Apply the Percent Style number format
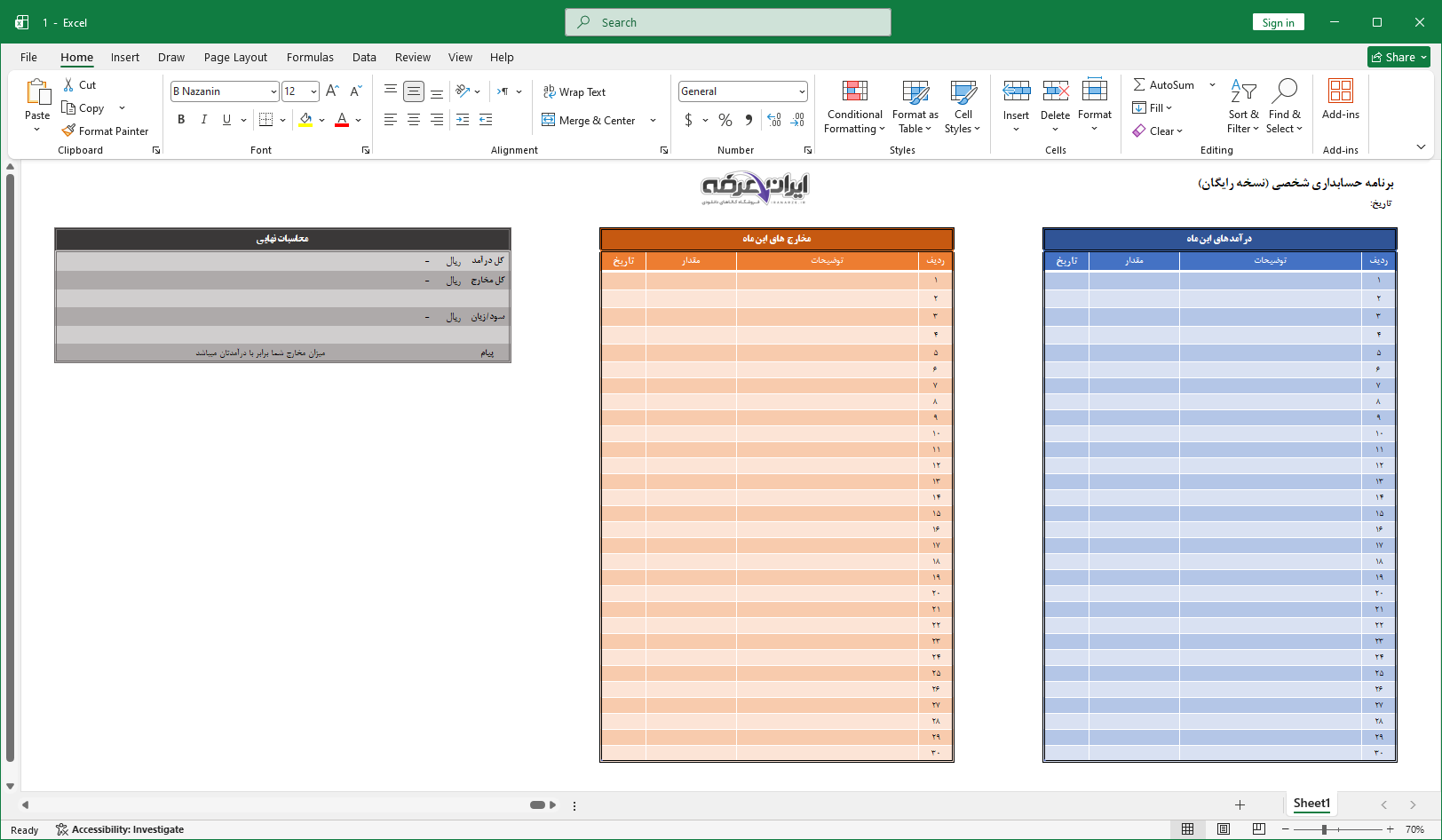 point(725,120)
